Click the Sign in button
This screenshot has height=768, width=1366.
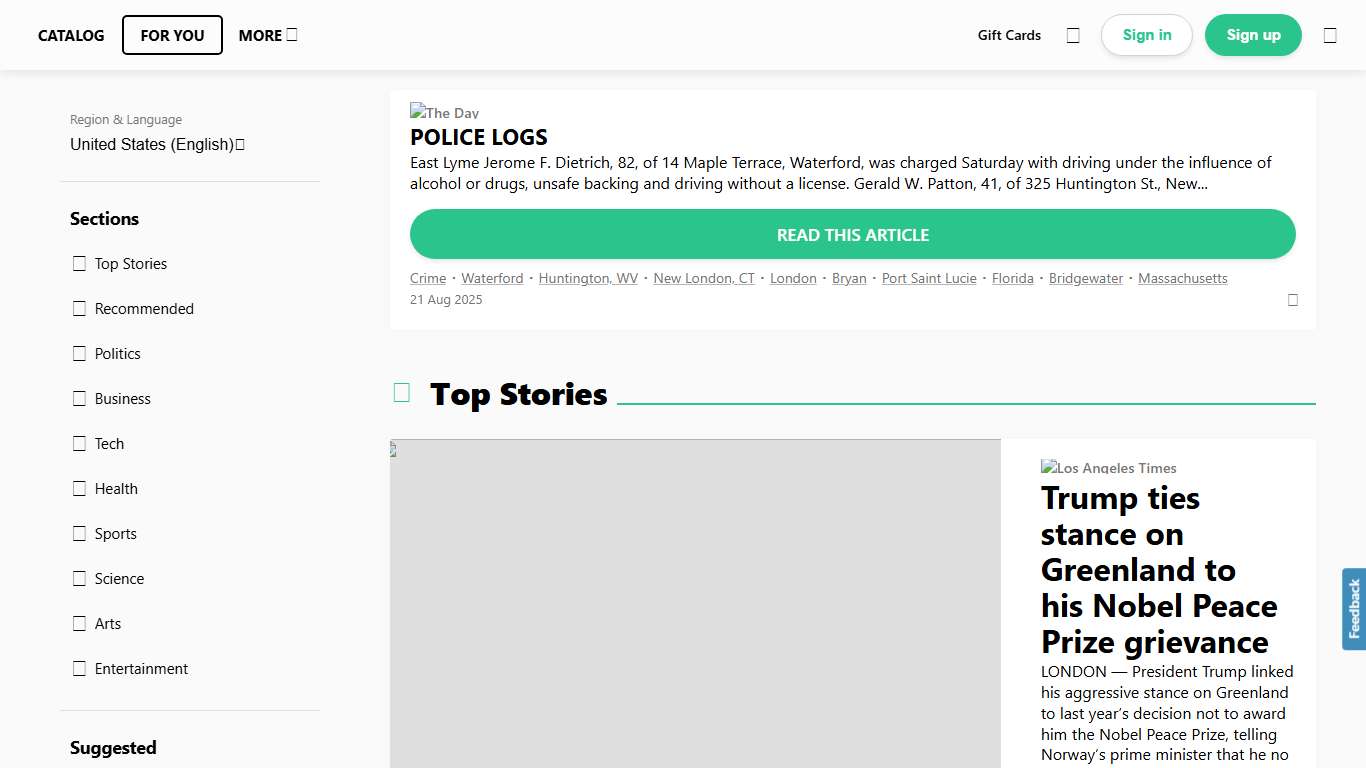[1146, 34]
